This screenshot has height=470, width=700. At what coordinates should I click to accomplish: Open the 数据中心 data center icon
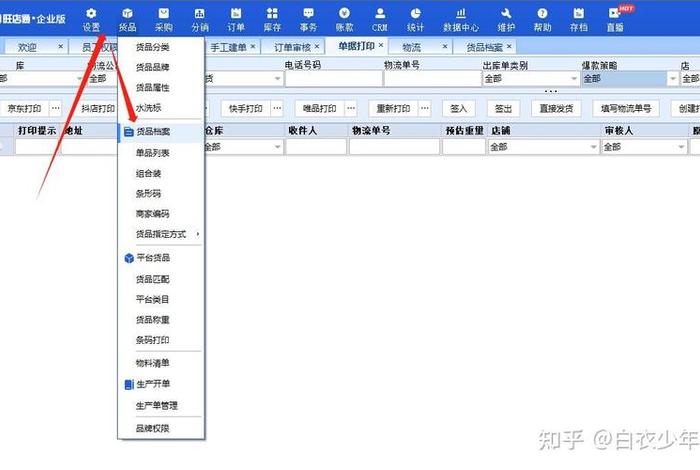[461, 20]
